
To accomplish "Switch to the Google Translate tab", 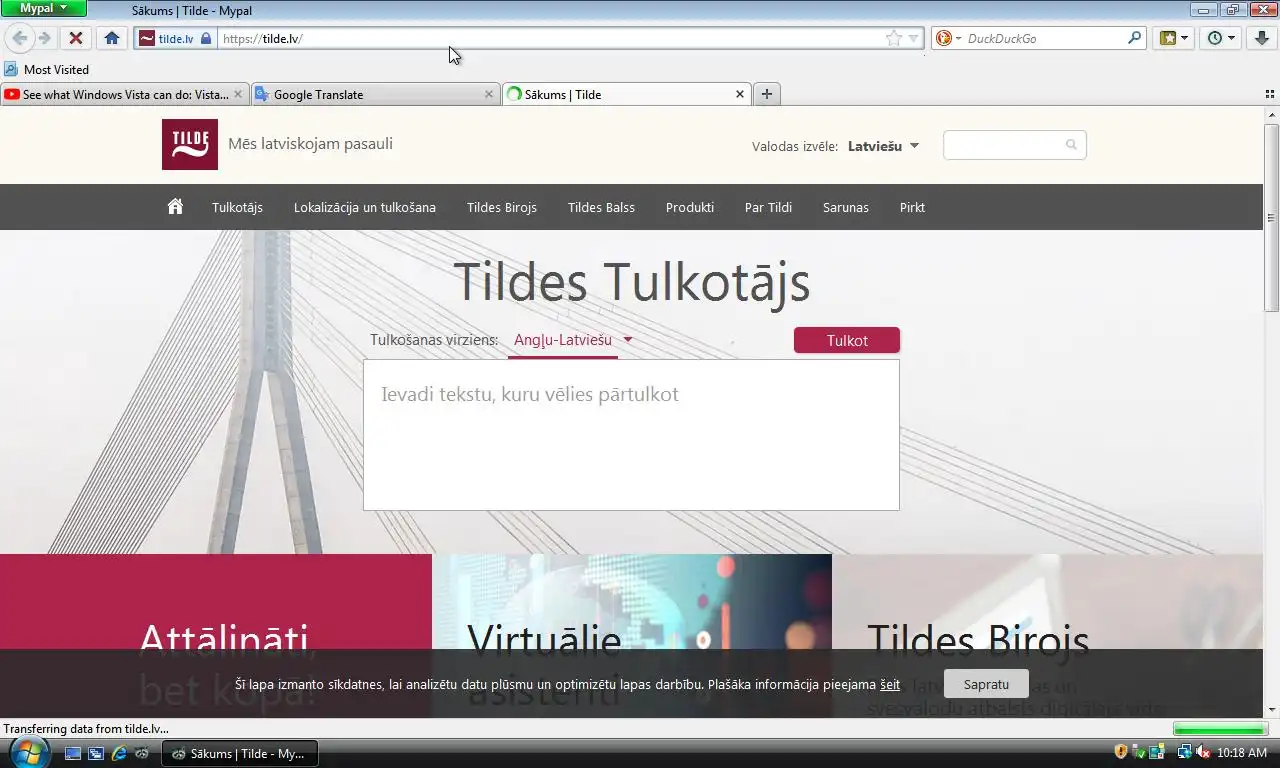I will [374, 94].
